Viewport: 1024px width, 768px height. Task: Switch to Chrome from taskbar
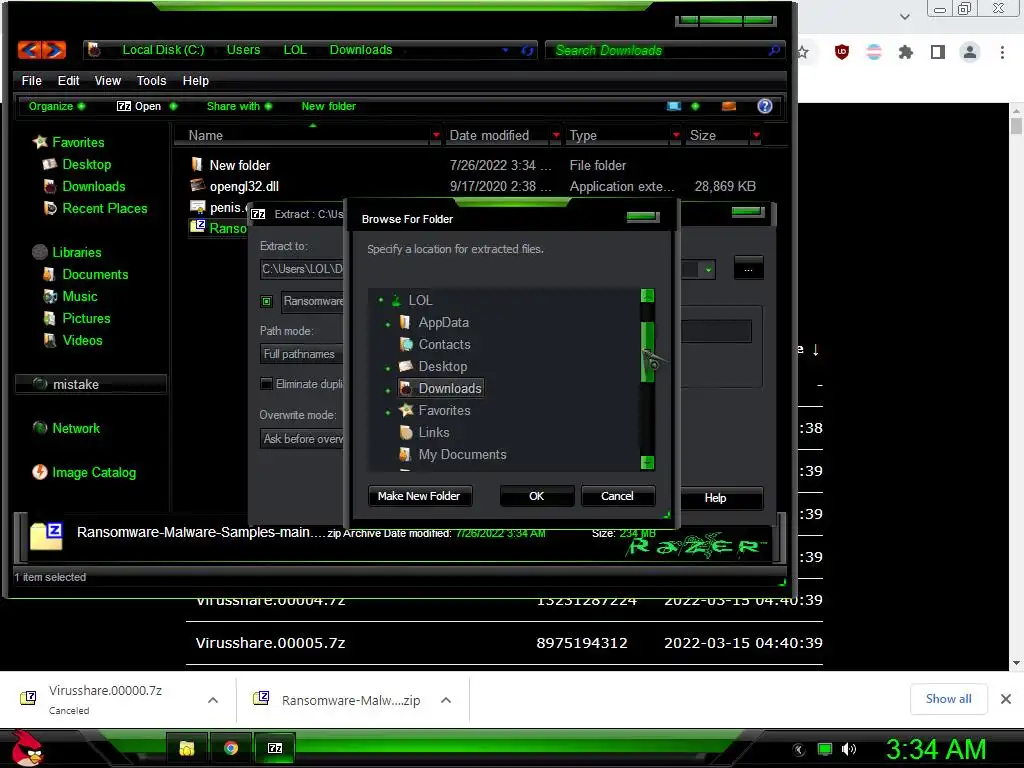click(x=231, y=748)
